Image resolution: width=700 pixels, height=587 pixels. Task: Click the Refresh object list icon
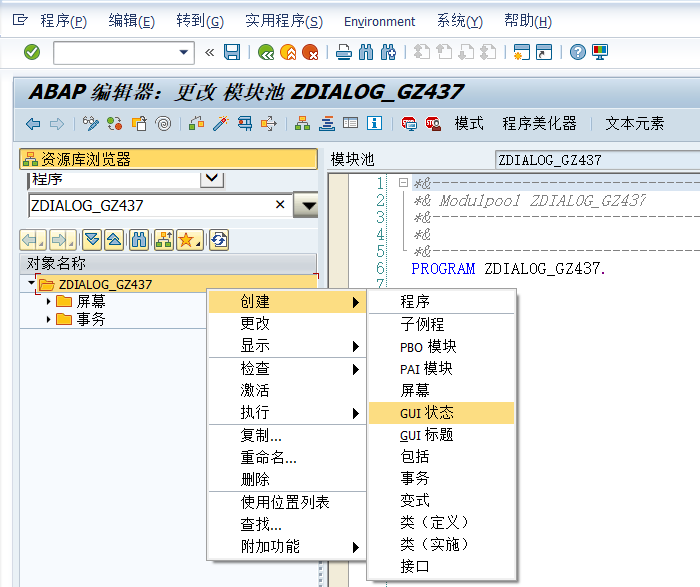[219, 240]
